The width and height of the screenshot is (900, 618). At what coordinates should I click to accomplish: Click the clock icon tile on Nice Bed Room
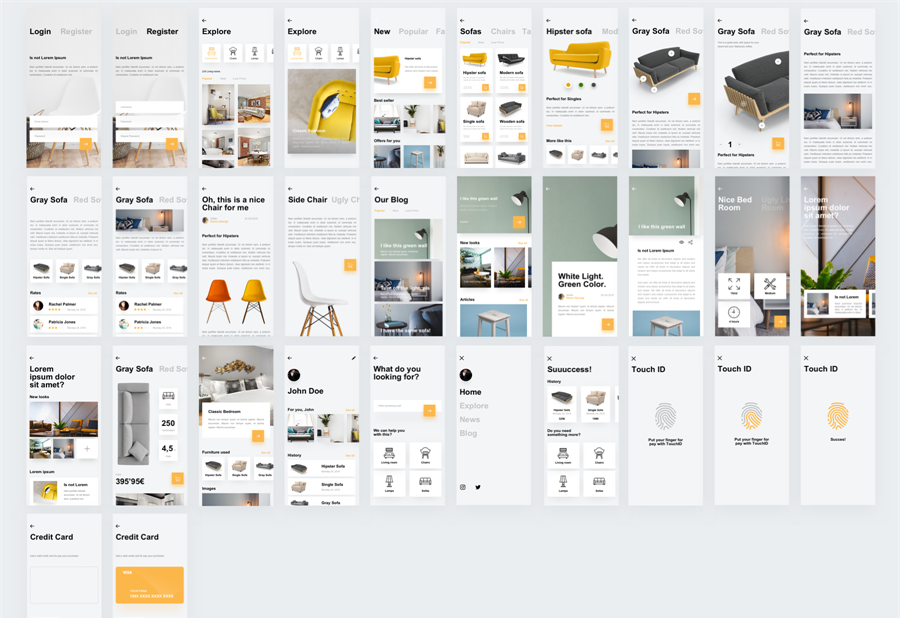coord(734,313)
